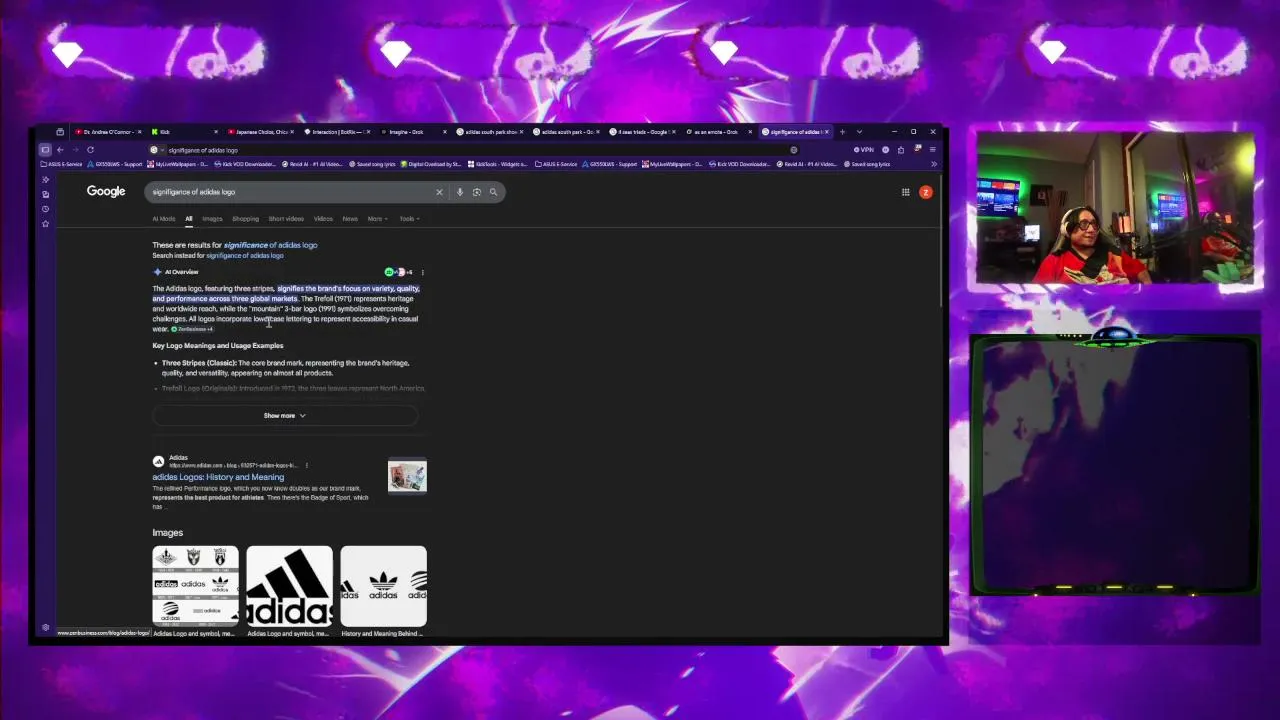
Task: Switch to the as an emote - Grok tab
Action: pyautogui.click(x=718, y=132)
